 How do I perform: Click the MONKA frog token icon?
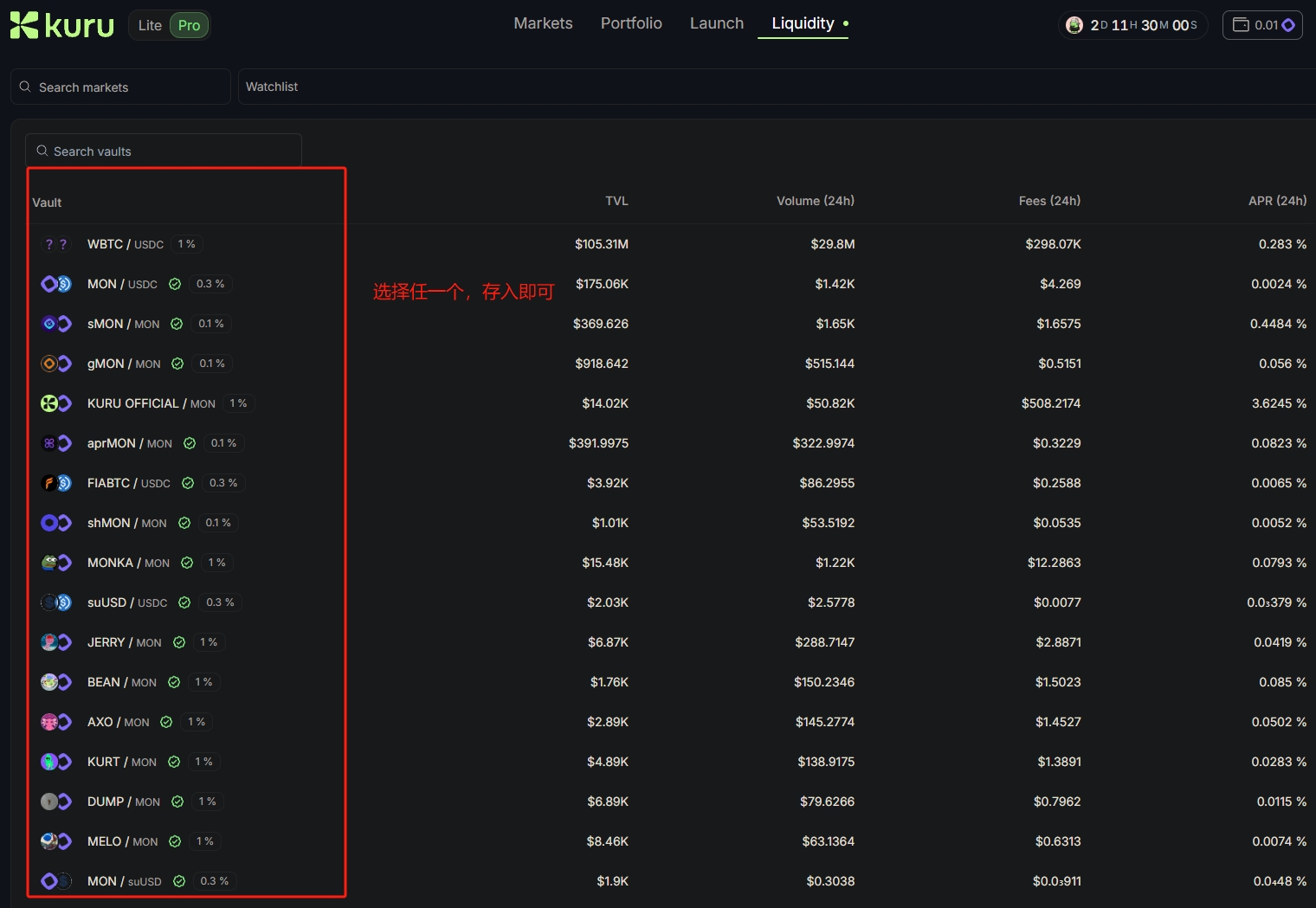(x=51, y=563)
